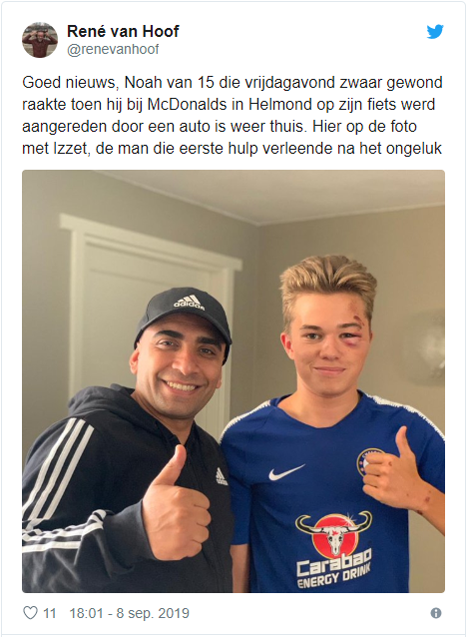Click the blond boy's thumbs-up hand
Viewport: 468px width, 637px height.
392,468
